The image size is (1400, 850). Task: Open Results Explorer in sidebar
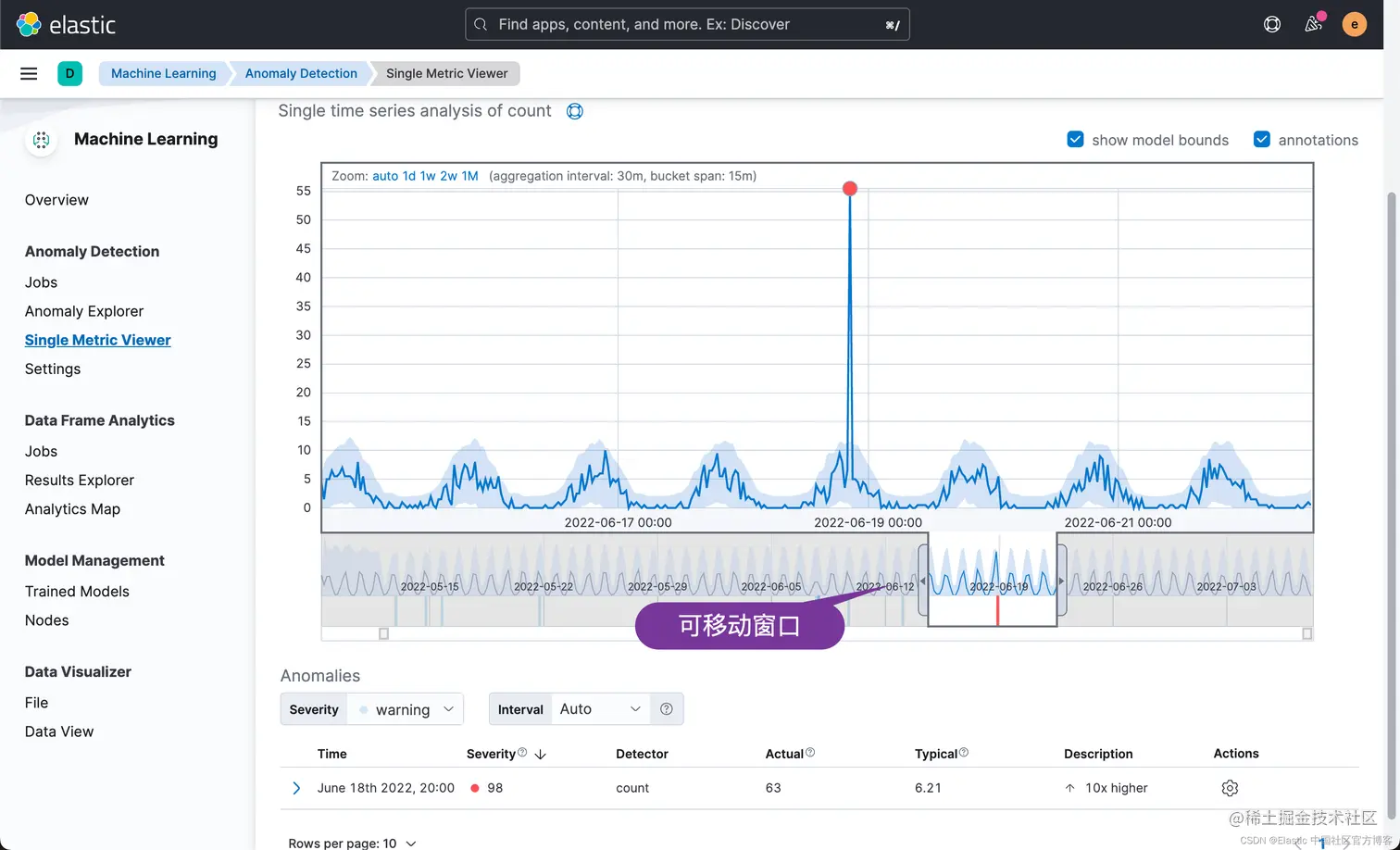(80, 480)
